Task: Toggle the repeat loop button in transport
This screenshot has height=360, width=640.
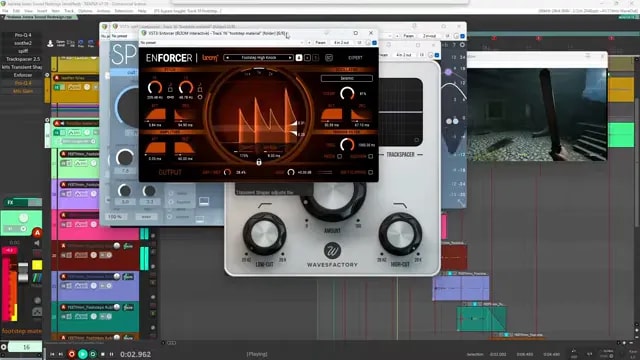Action: tap(93, 354)
